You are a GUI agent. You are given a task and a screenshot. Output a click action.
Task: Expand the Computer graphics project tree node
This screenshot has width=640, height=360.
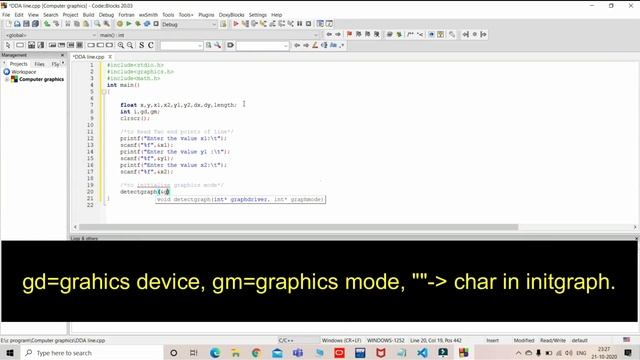click(x=7, y=79)
